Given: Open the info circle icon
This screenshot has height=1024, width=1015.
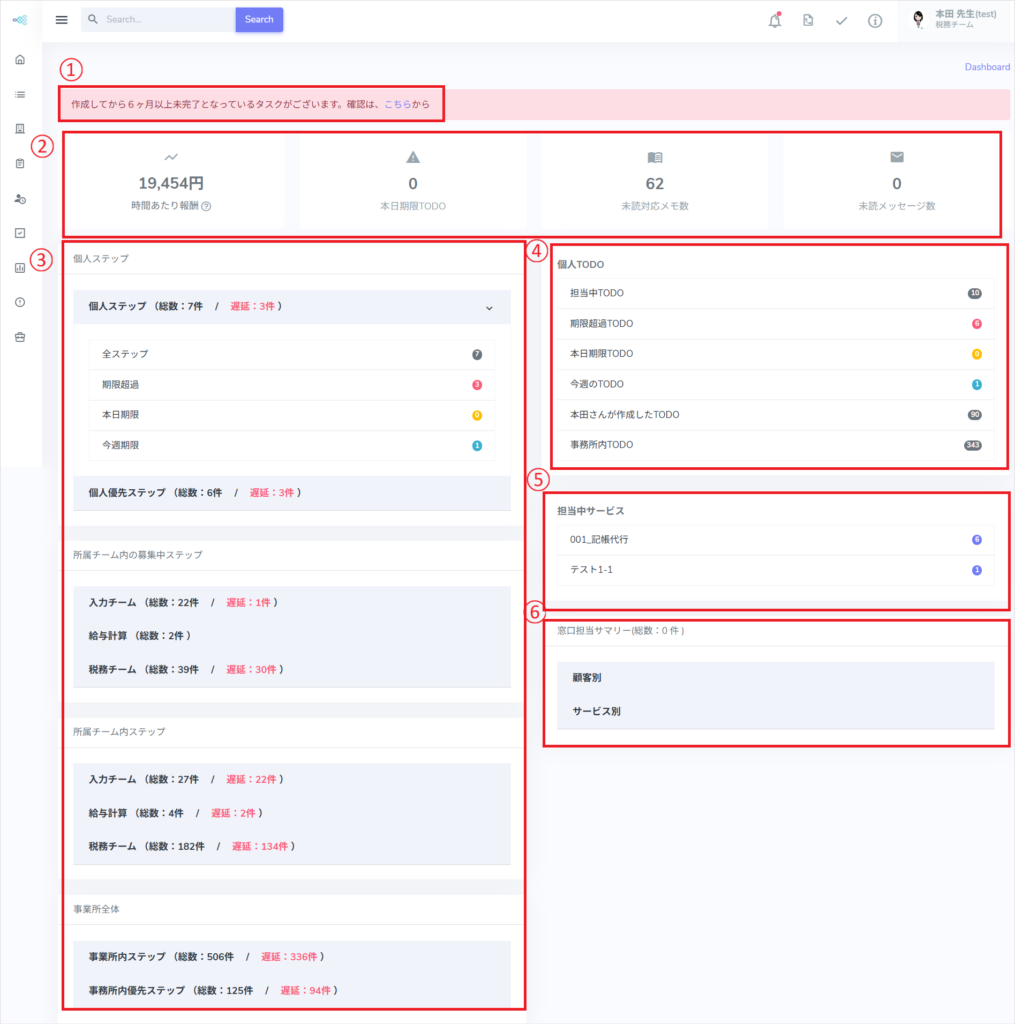Looking at the screenshot, I should click(875, 21).
